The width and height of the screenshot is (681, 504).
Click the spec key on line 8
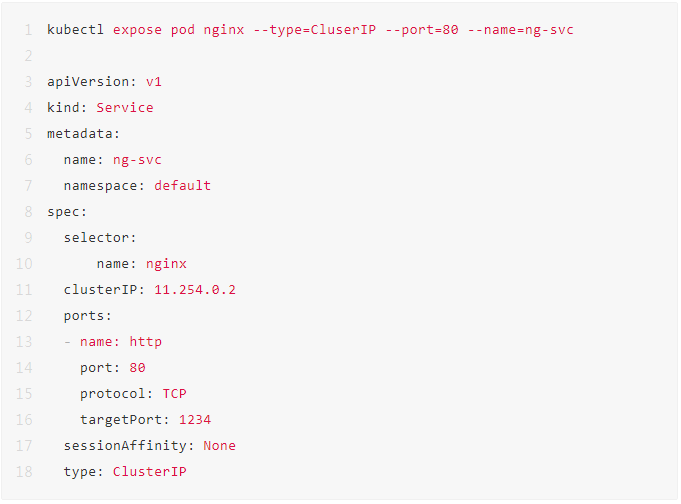click(x=67, y=212)
